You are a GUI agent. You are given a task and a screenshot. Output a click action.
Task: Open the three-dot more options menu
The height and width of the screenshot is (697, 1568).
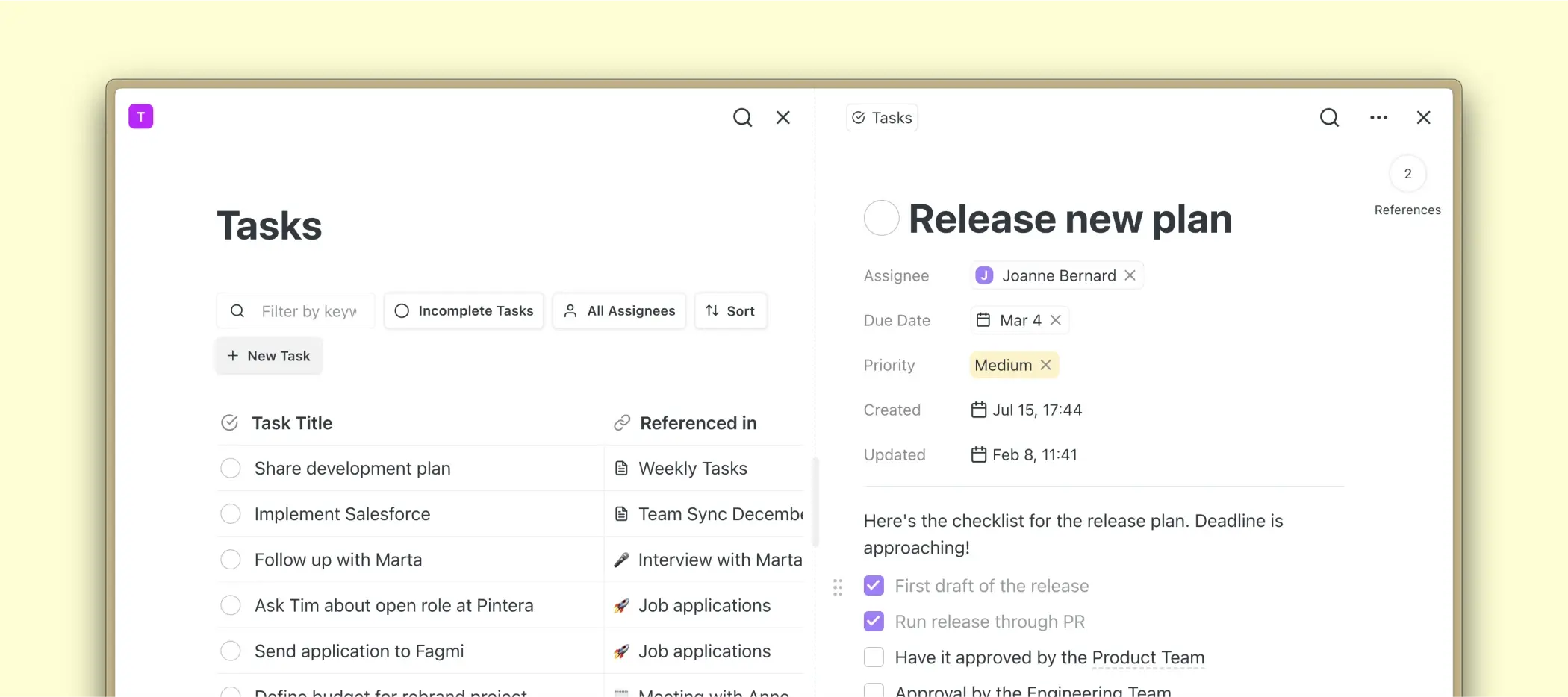point(1378,118)
